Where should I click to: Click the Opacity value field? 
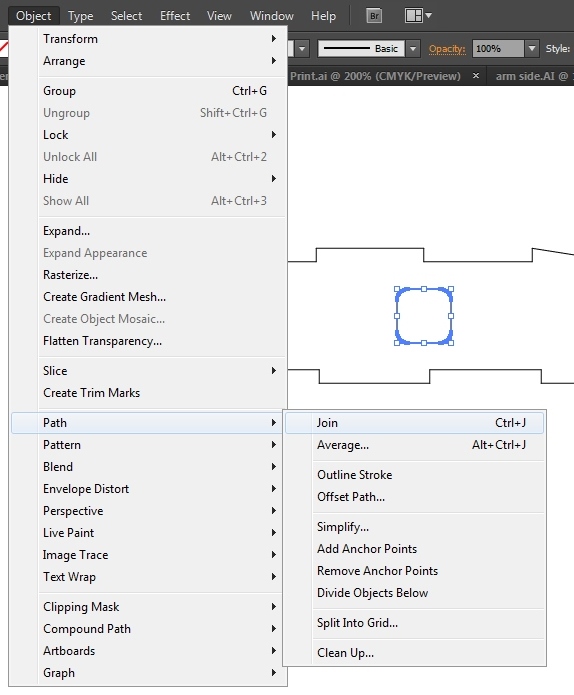coord(499,48)
